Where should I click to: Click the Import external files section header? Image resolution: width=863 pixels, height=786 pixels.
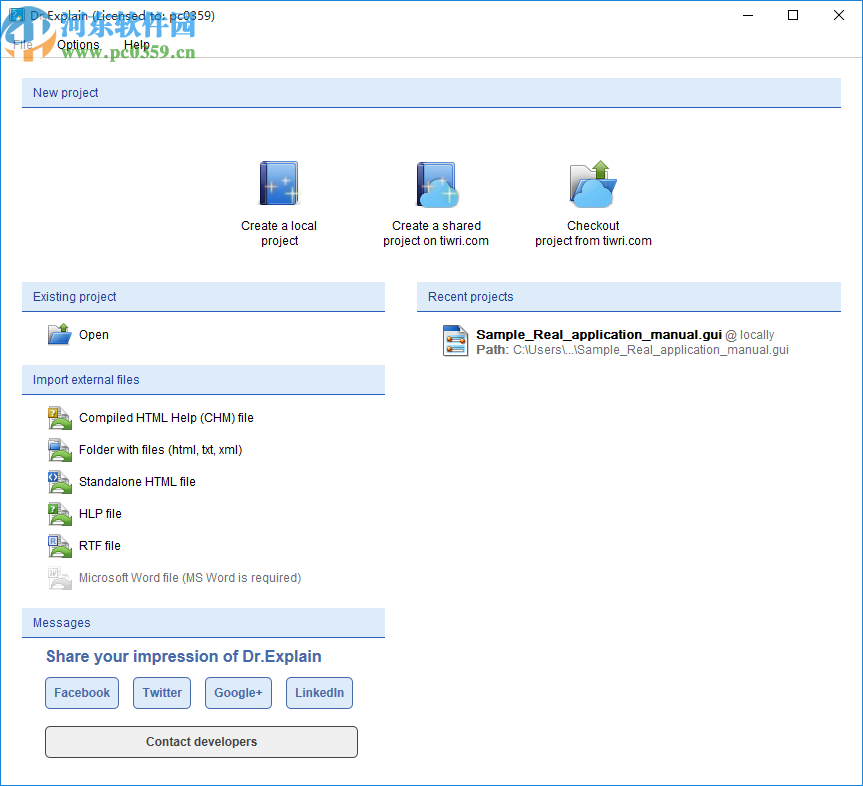point(203,380)
